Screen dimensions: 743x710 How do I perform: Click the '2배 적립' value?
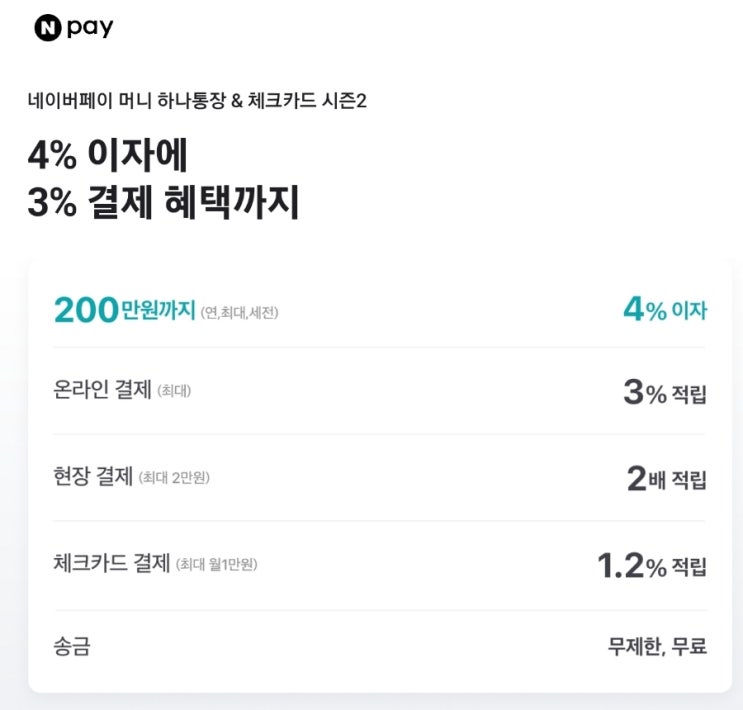coord(667,479)
